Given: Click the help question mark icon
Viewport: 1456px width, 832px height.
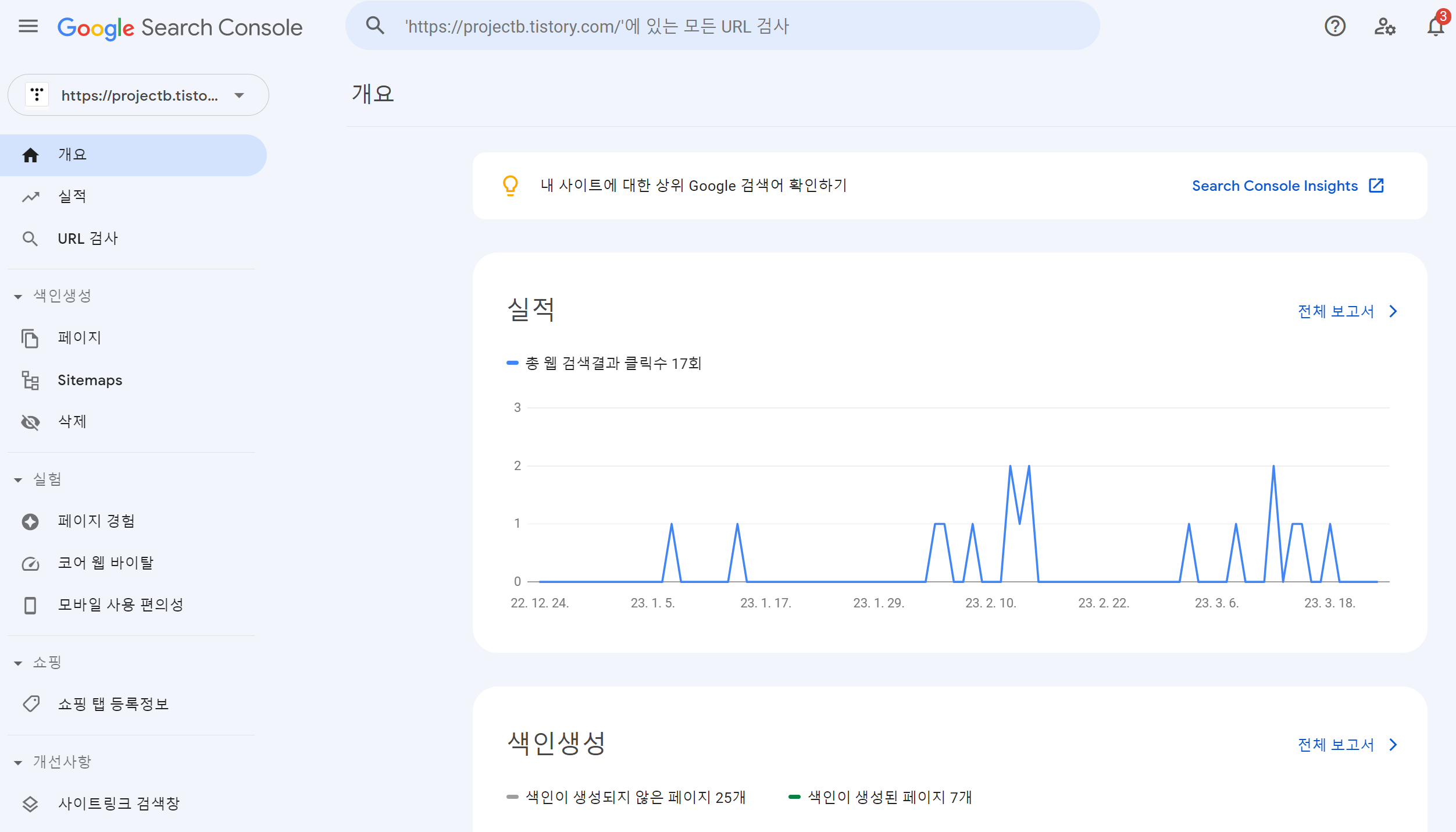Looking at the screenshot, I should coord(1335,26).
